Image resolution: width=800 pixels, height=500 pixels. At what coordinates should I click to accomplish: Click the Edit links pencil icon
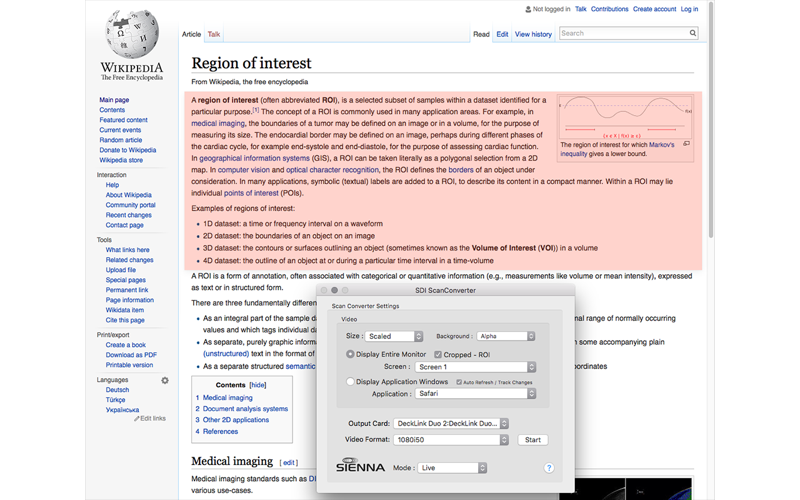pyautogui.click(x=136, y=418)
